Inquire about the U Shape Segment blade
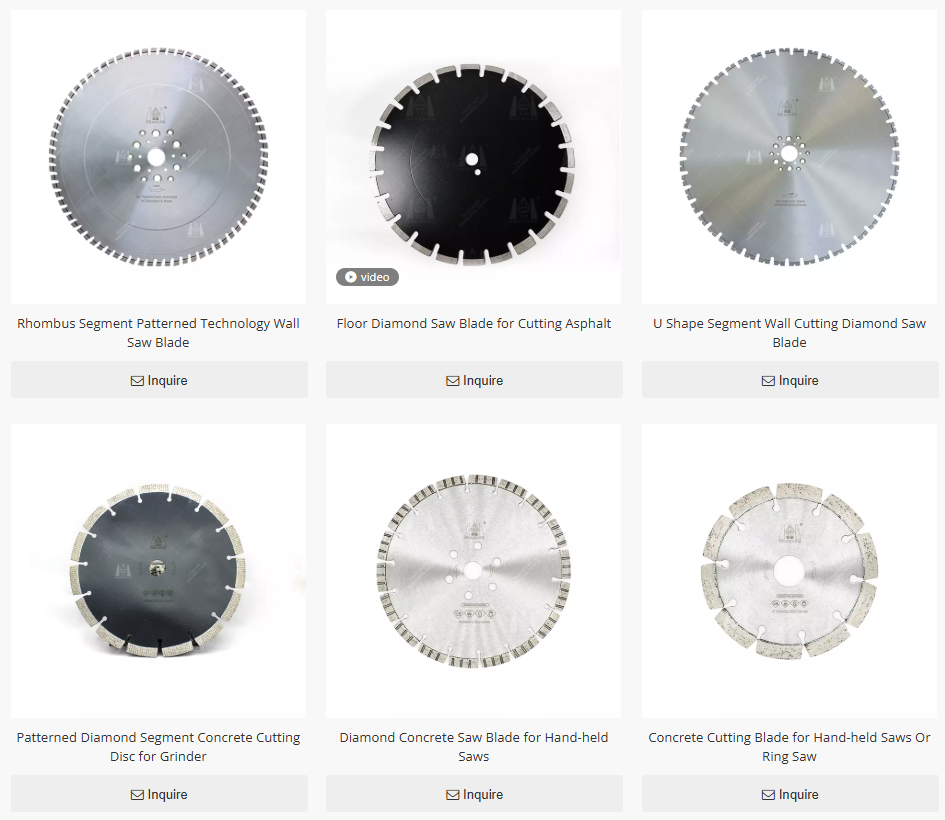 pos(790,380)
